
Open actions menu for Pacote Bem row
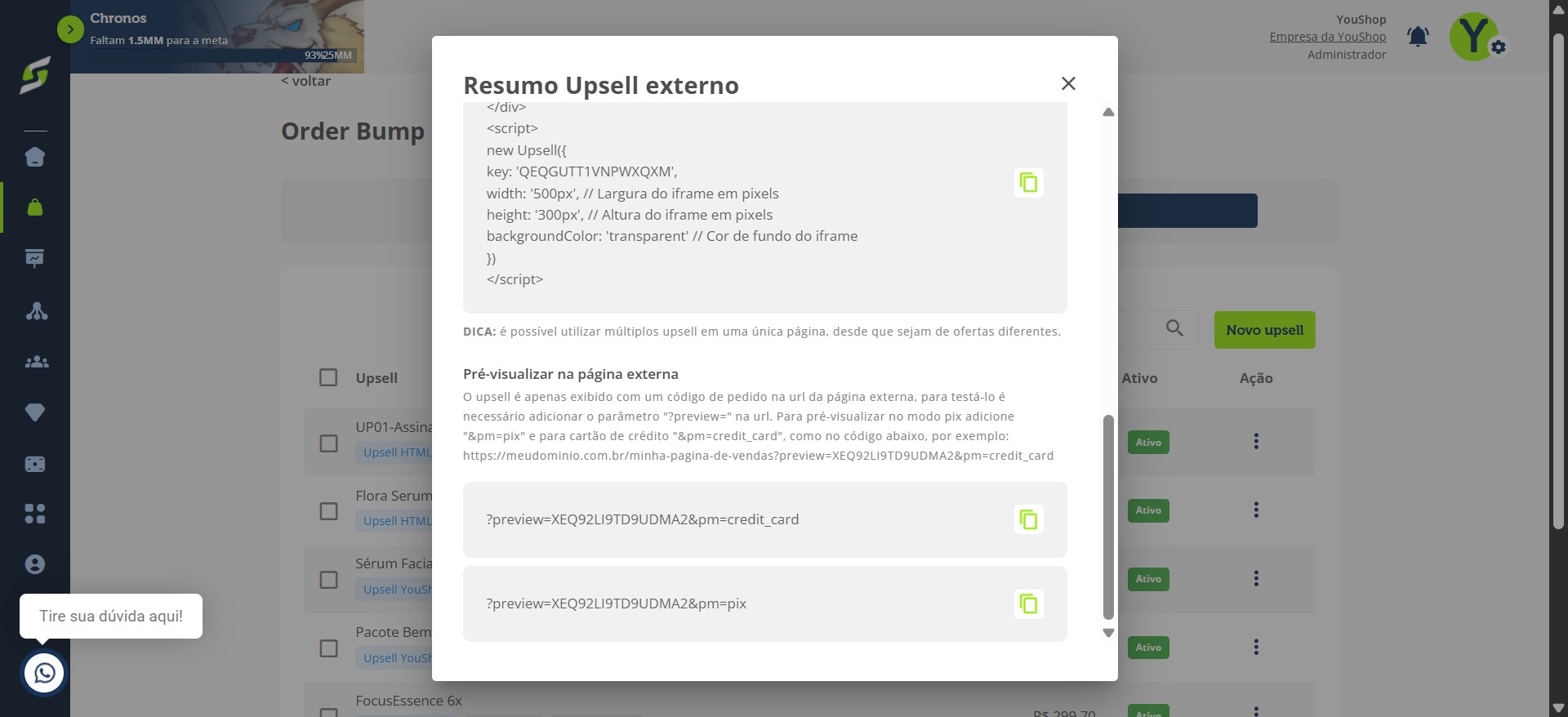(1256, 648)
